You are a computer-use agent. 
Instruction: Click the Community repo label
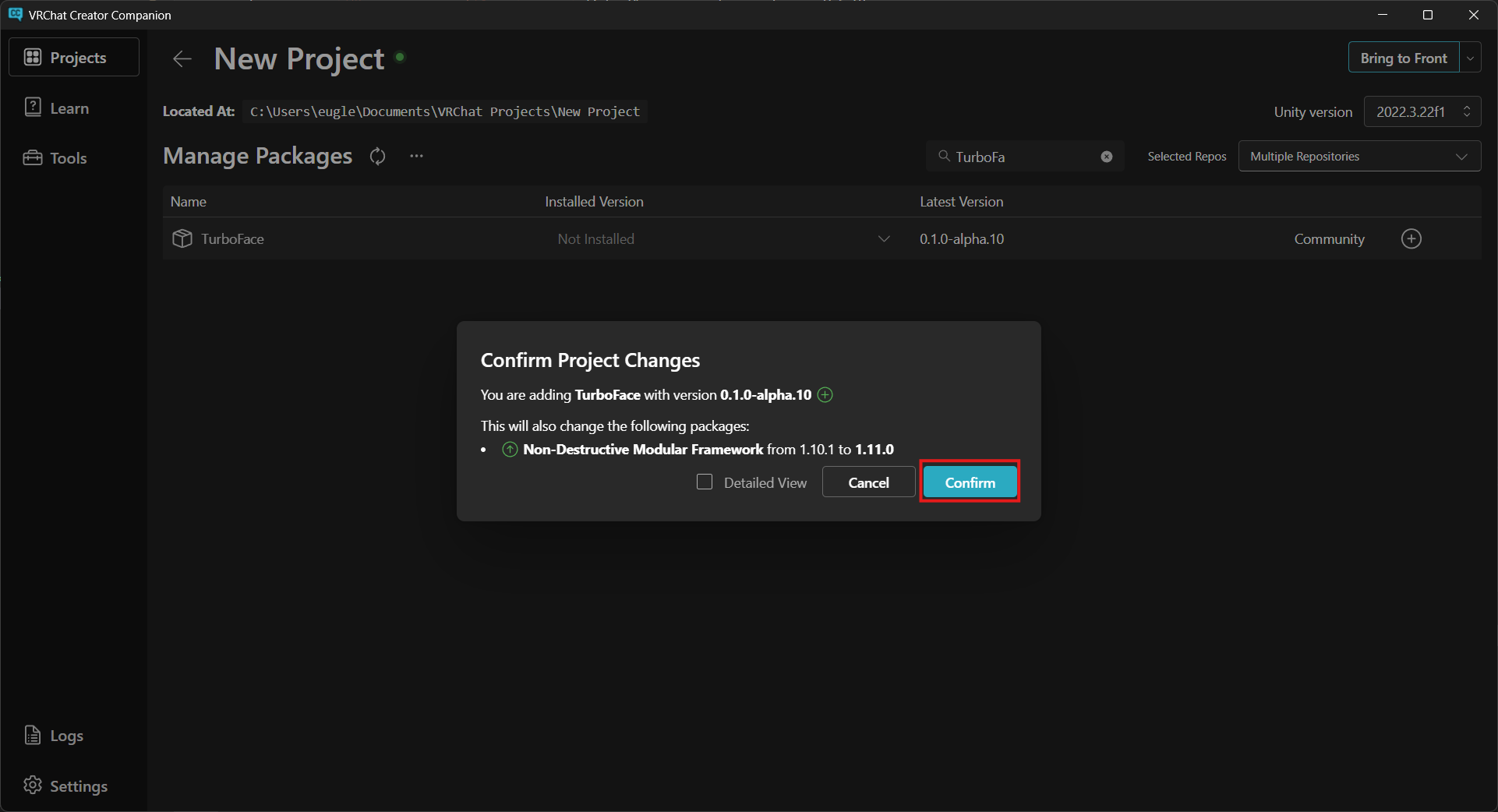click(x=1329, y=239)
